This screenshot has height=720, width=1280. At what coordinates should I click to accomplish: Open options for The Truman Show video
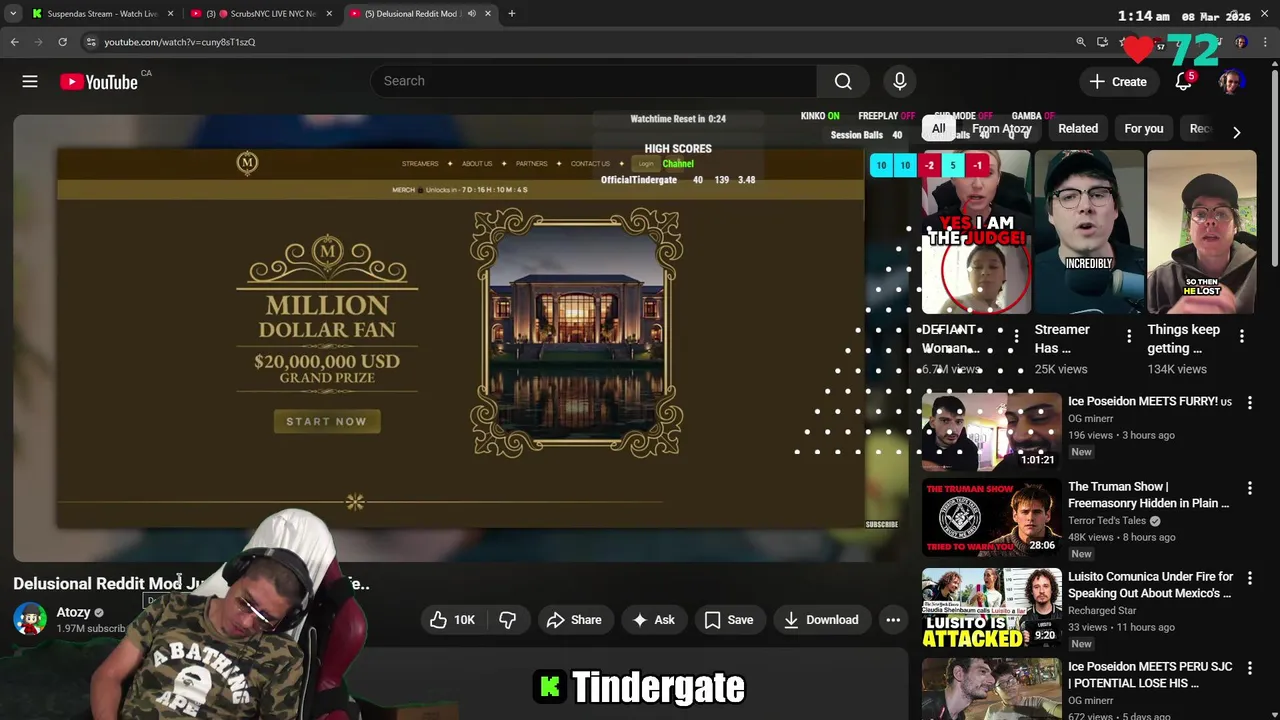click(1249, 488)
